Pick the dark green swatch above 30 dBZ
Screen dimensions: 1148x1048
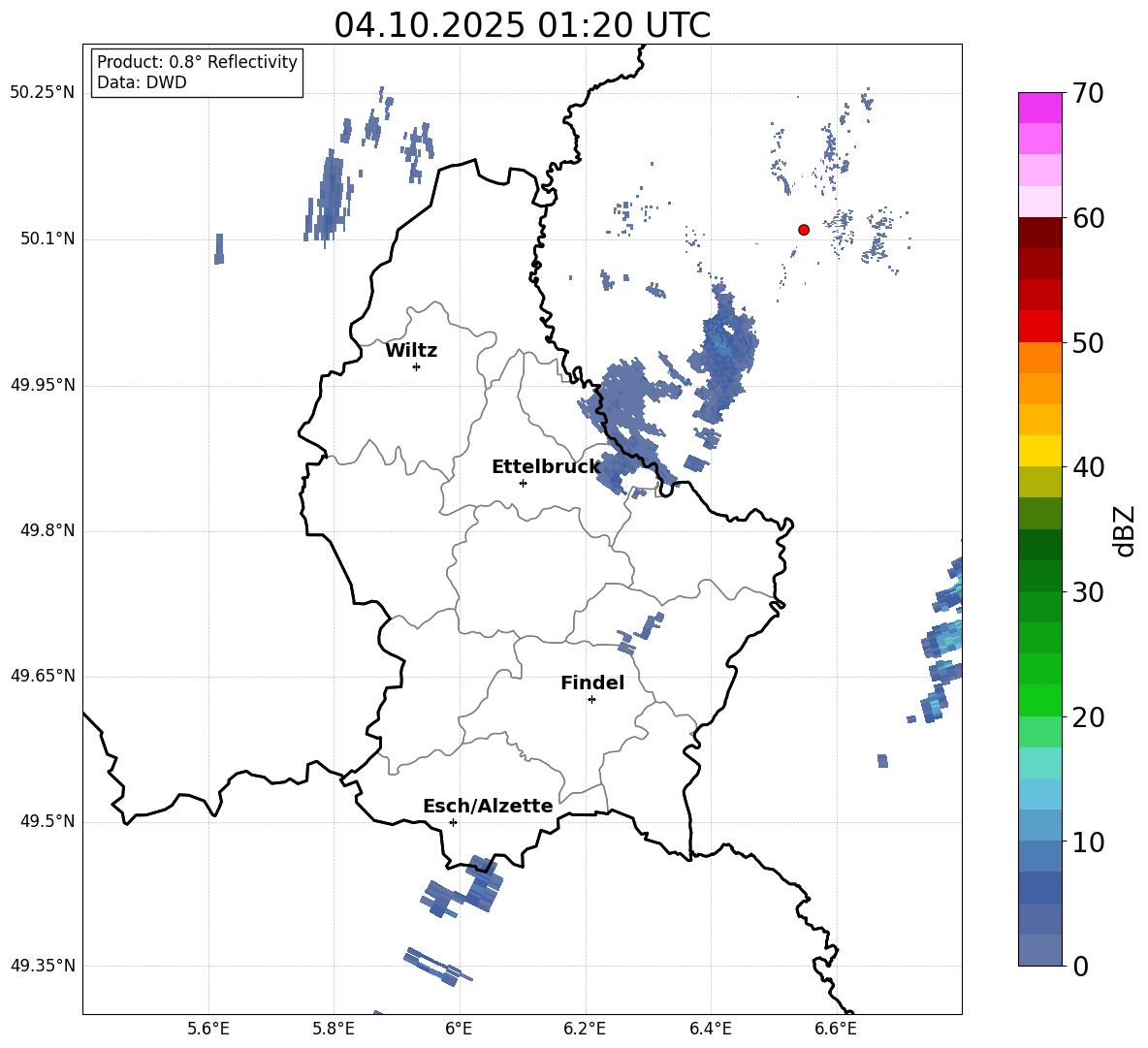pos(1040,576)
